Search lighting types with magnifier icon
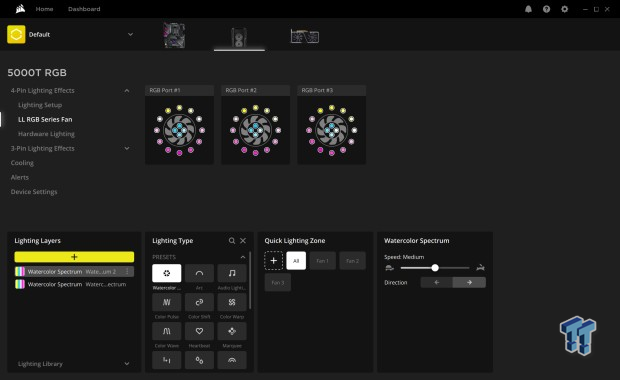The image size is (620, 380). tap(232, 240)
